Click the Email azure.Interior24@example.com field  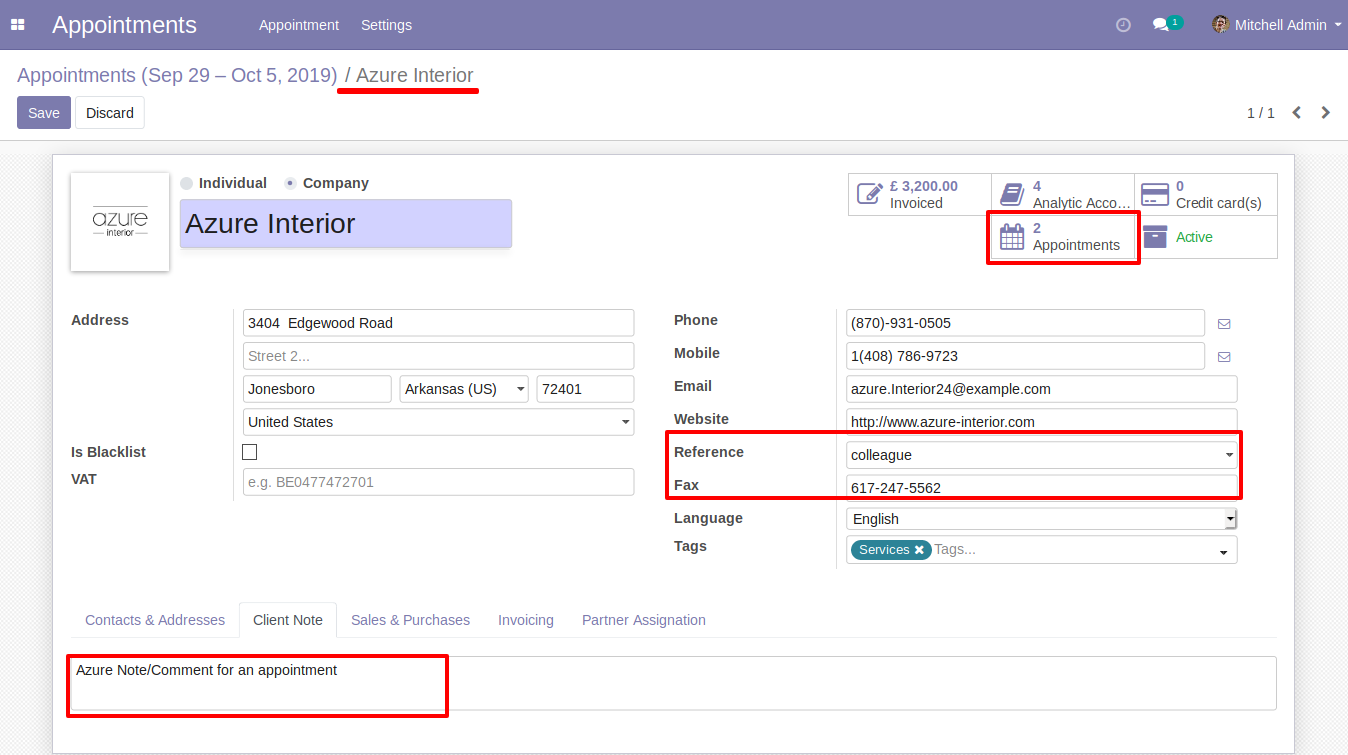pos(1041,389)
